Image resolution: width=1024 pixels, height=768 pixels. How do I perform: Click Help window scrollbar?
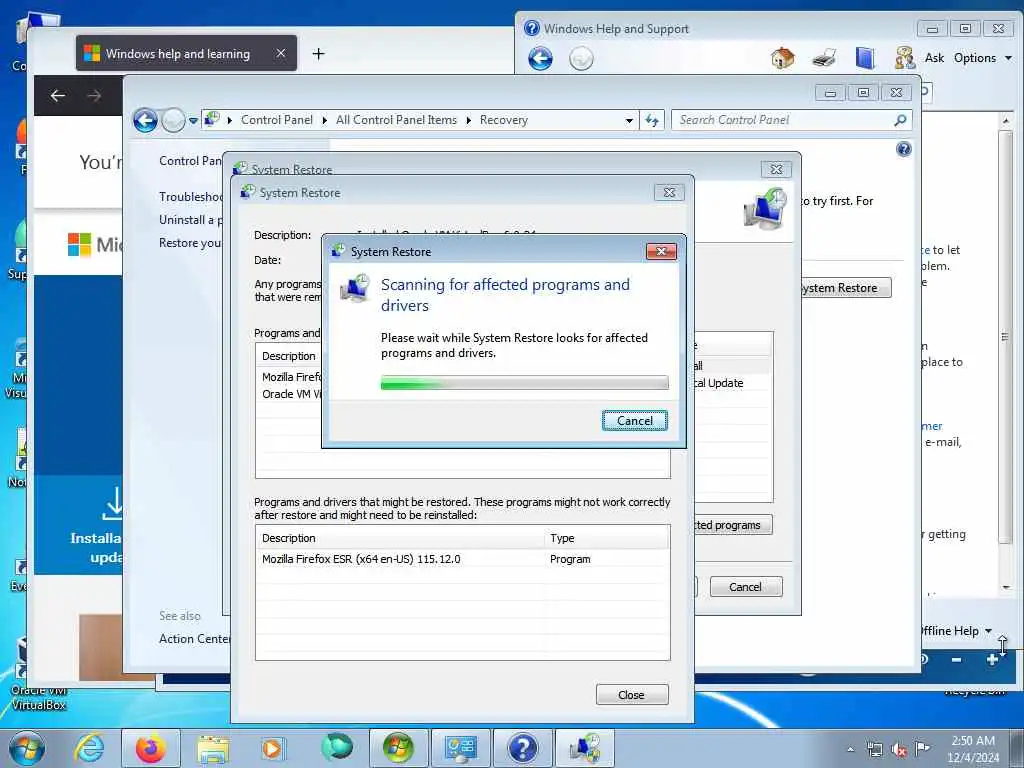click(1005, 336)
